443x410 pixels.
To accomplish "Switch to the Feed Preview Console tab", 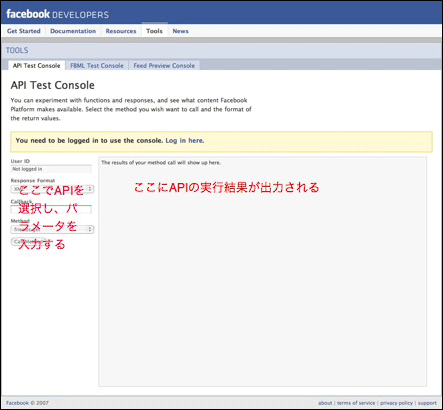I will (x=164, y=66).
